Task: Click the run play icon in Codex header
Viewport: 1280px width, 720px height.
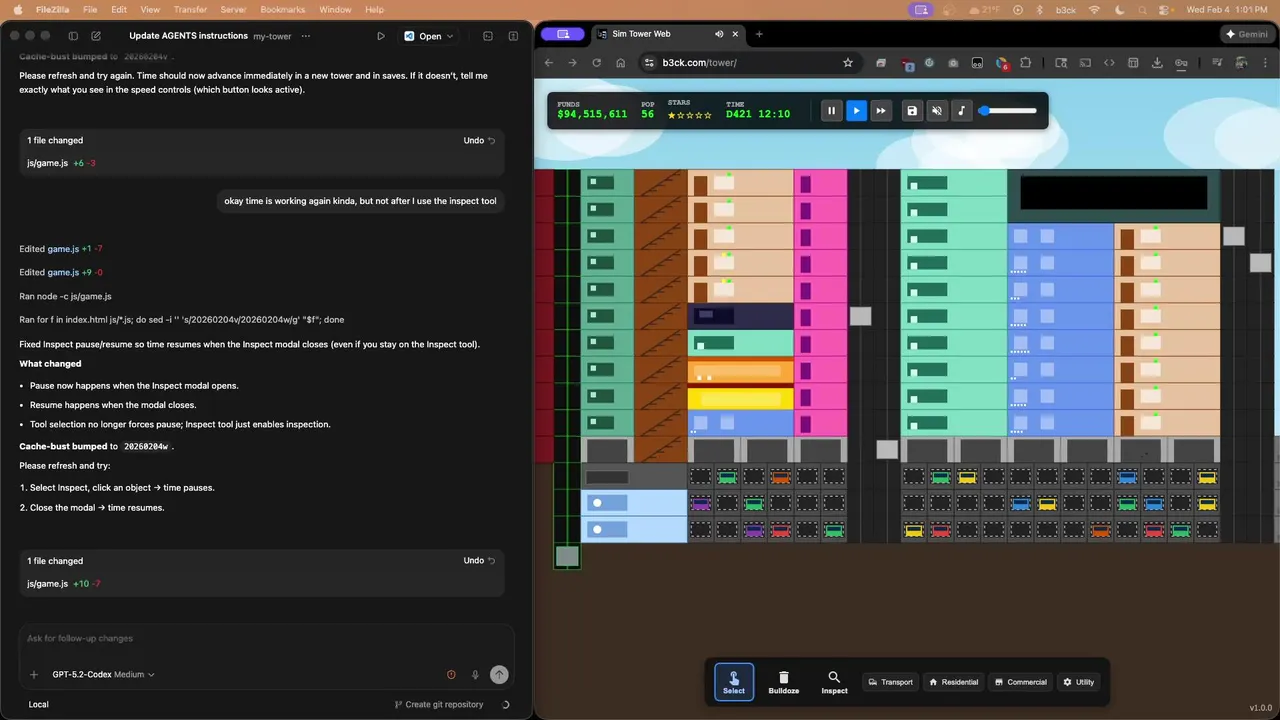Action: click(381, 36)
